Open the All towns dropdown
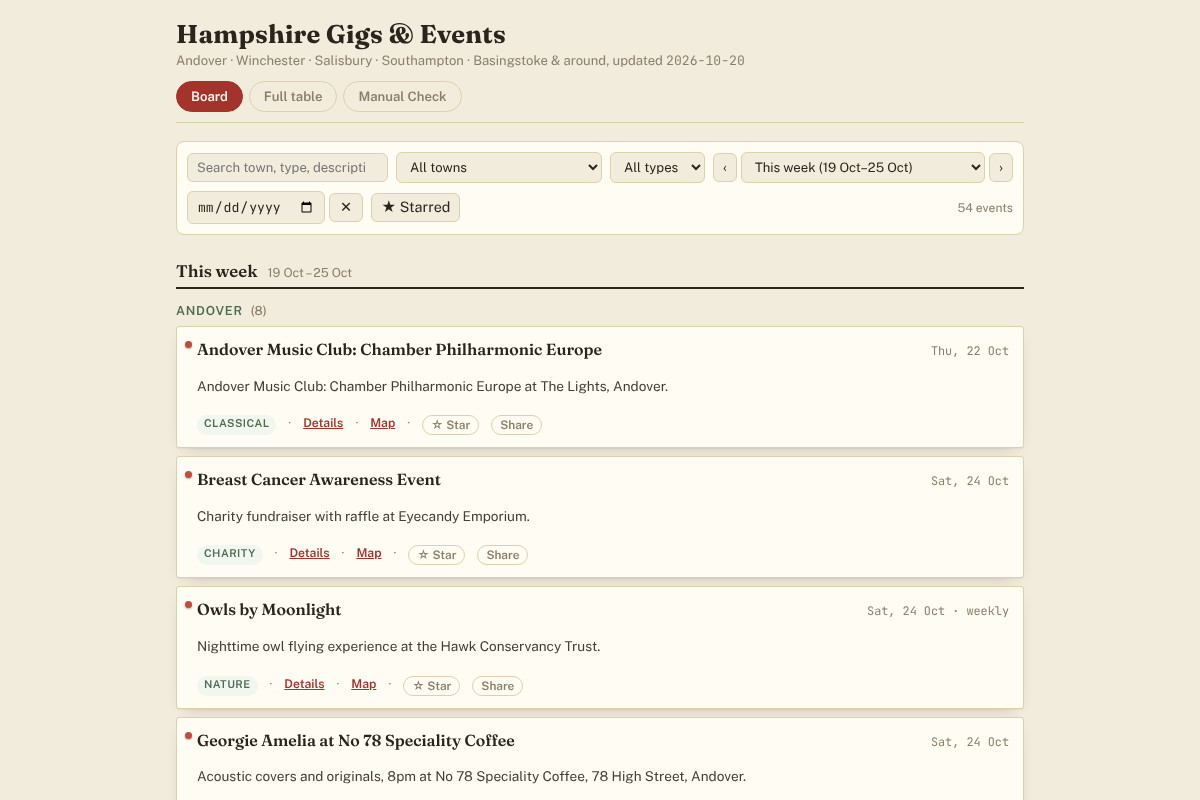Screen dimensions: 1200x800 coord(499,167)
